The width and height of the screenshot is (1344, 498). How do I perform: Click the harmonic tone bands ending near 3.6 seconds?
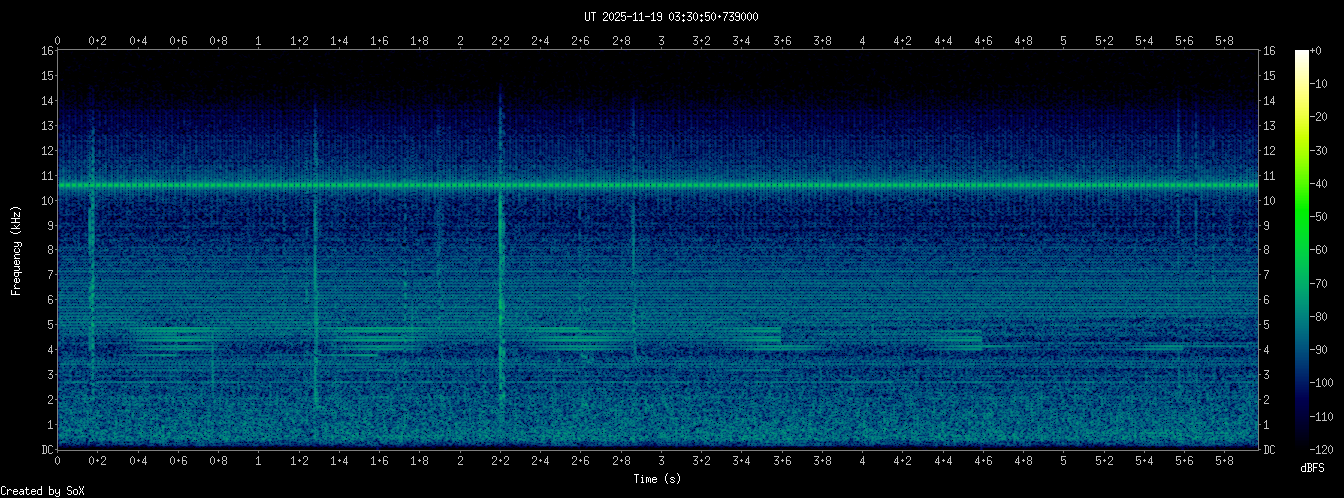760,336
